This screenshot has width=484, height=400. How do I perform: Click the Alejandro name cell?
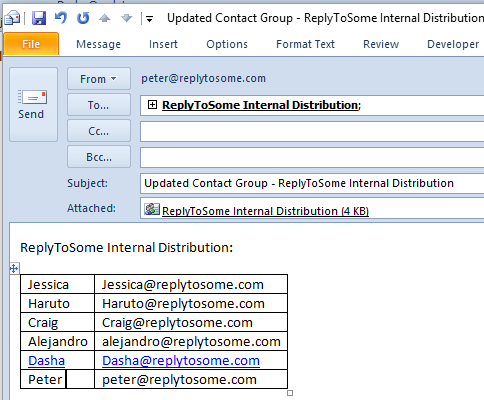tap(57, 341)
